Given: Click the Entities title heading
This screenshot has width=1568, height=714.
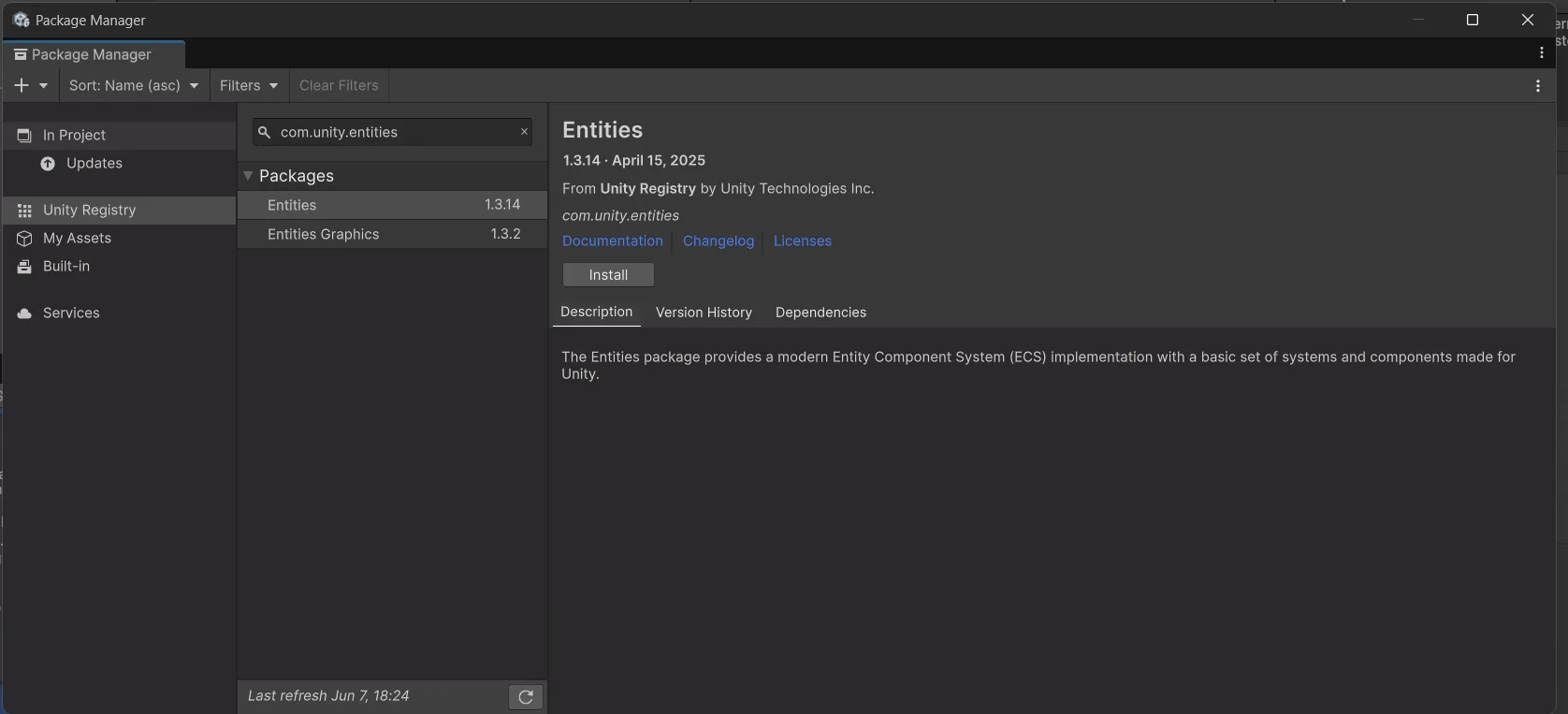Looking at the screenshot, I should pos(603,130).
